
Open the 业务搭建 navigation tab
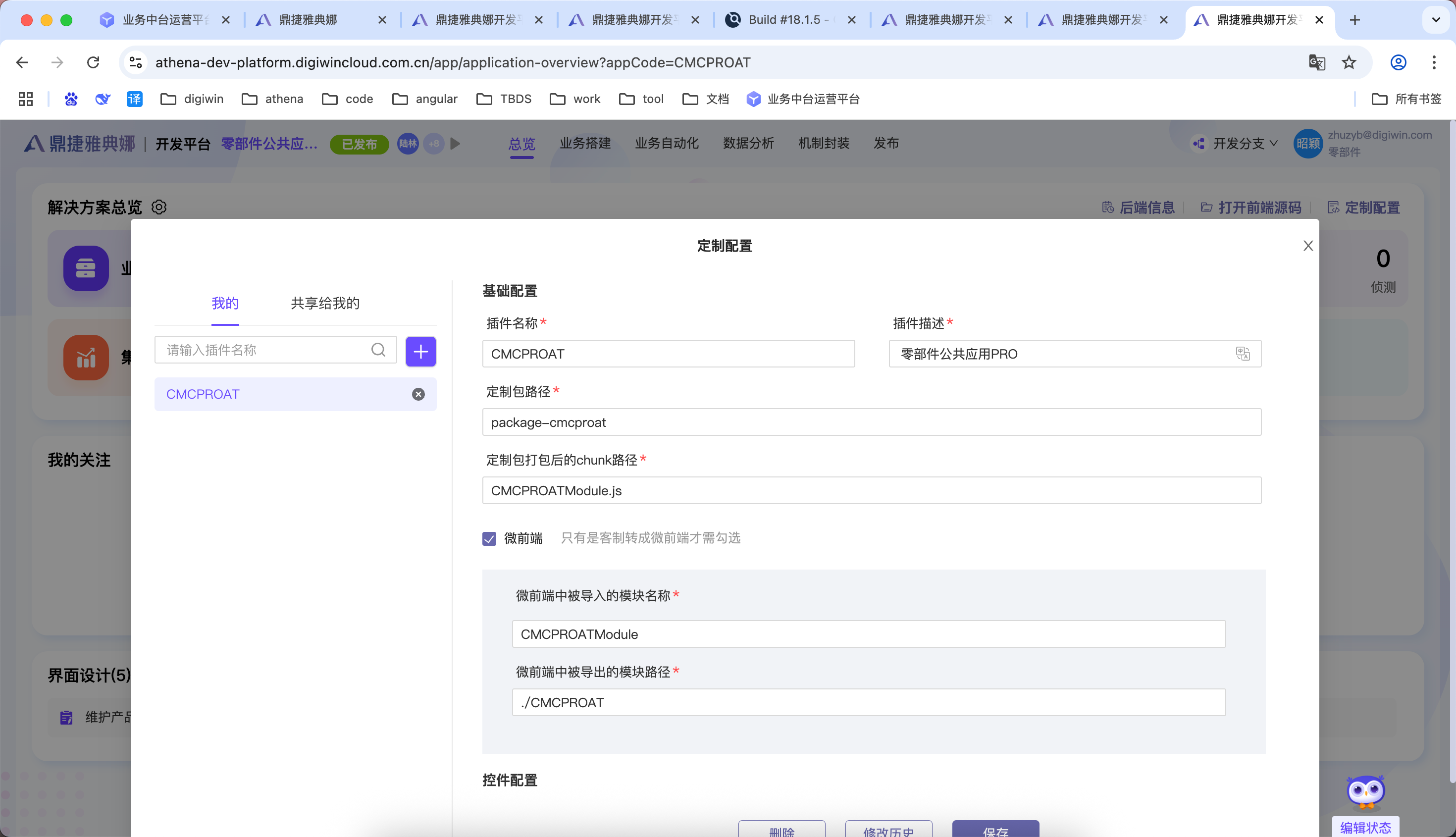[585, 143]
